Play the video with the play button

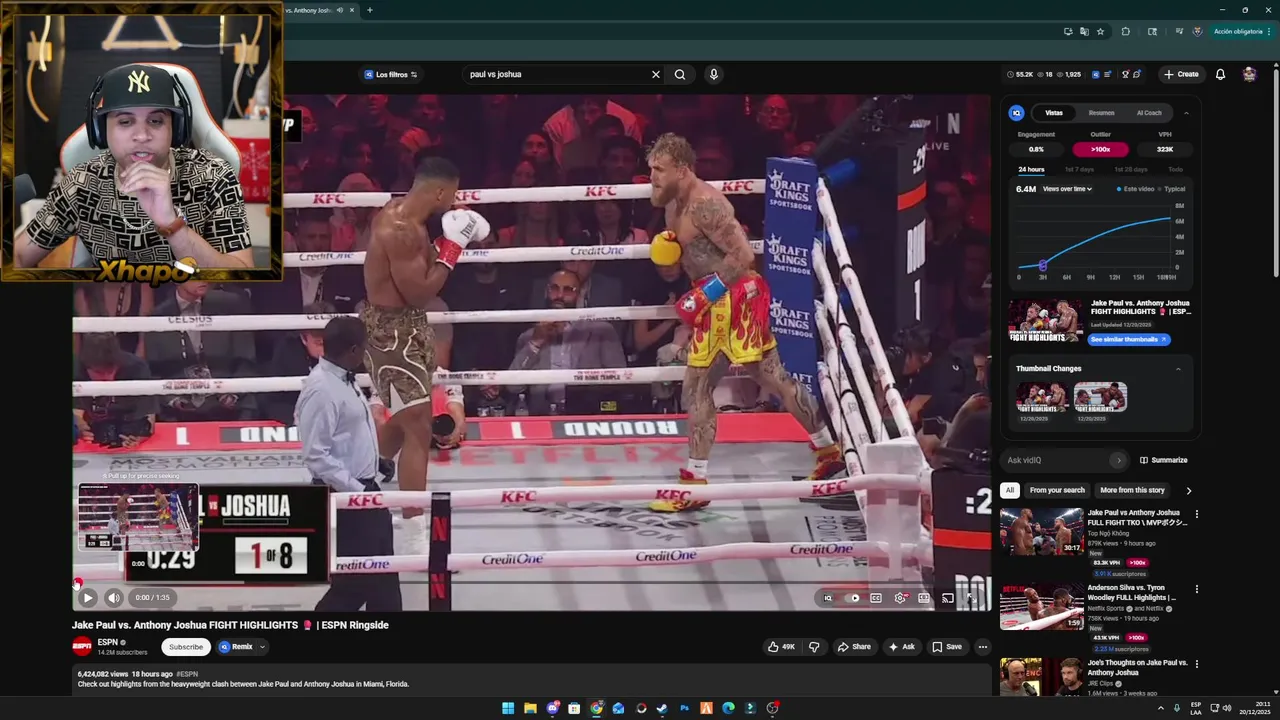[x=87, y=598]
